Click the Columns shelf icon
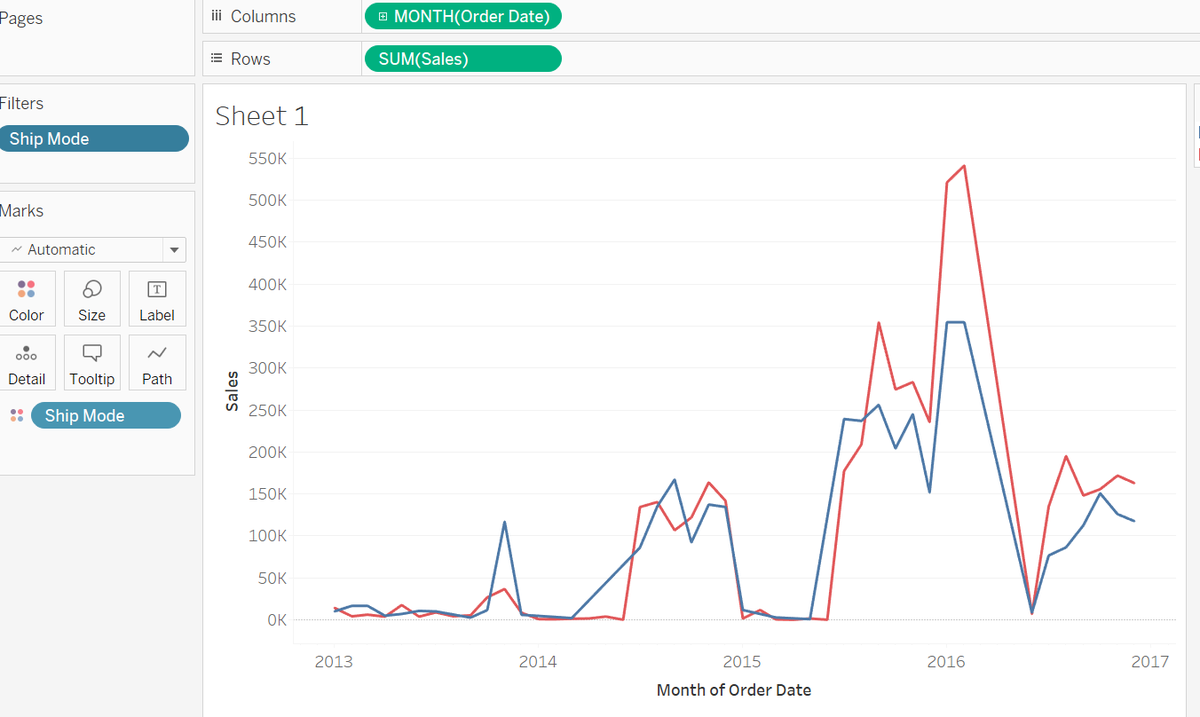 coord(216,16)
